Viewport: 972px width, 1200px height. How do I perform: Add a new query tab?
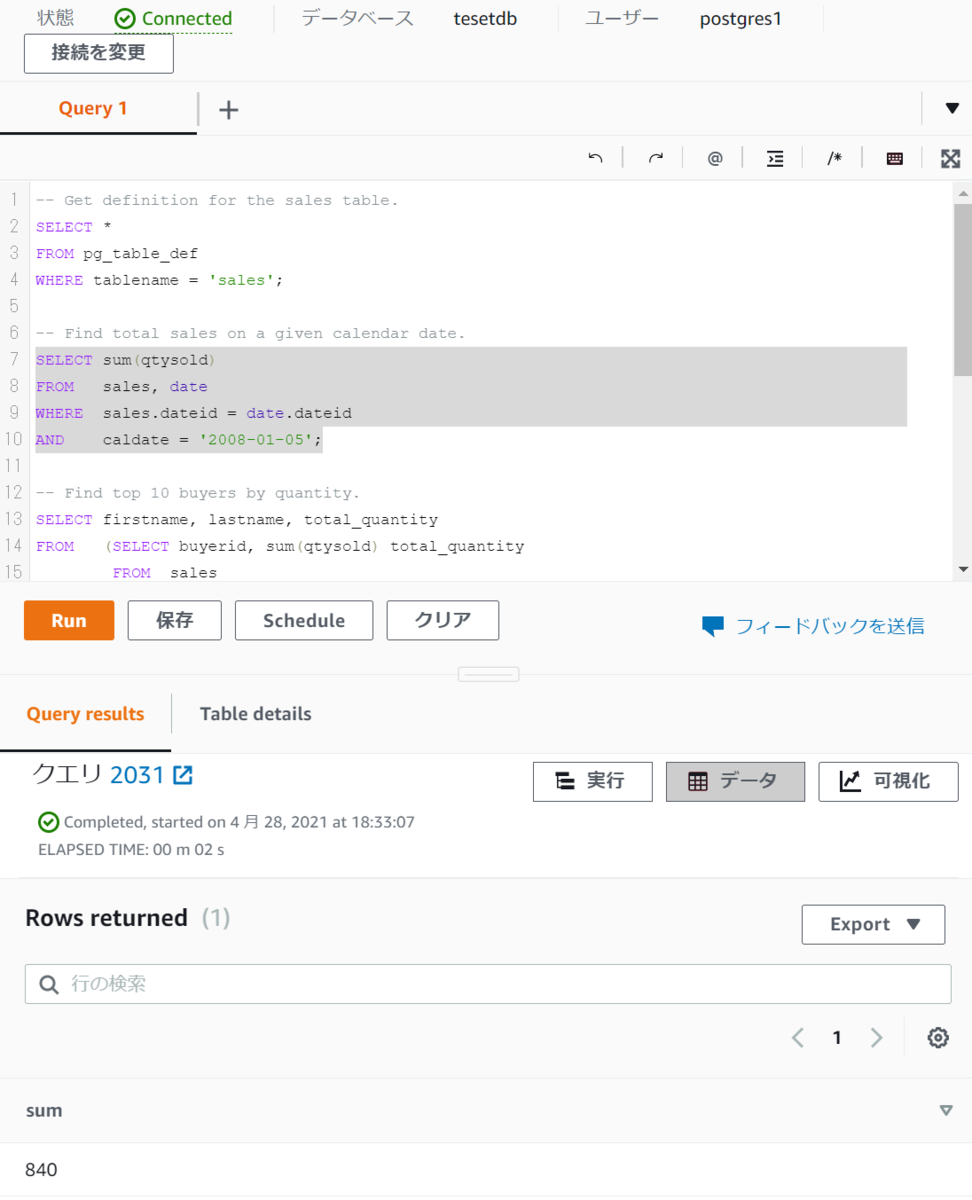(229, 110)
